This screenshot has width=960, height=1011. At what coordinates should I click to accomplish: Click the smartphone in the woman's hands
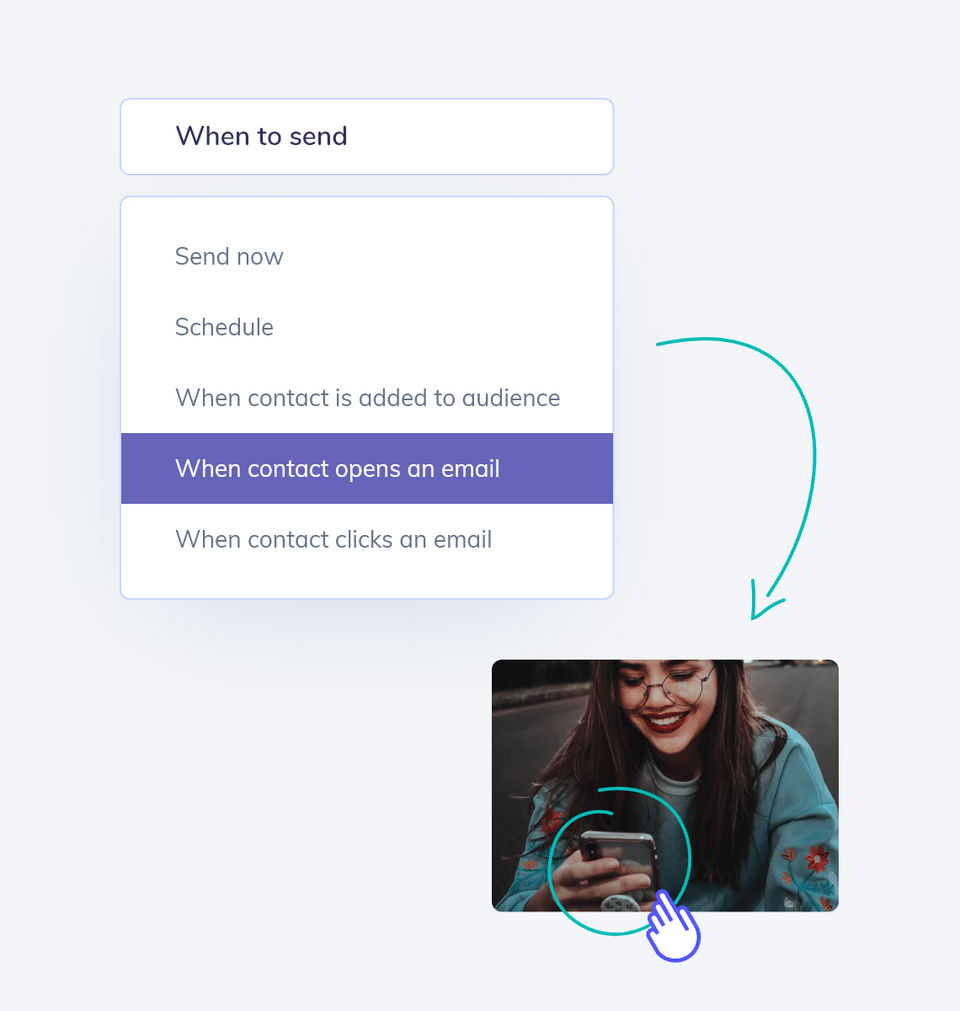pos(618,858)
